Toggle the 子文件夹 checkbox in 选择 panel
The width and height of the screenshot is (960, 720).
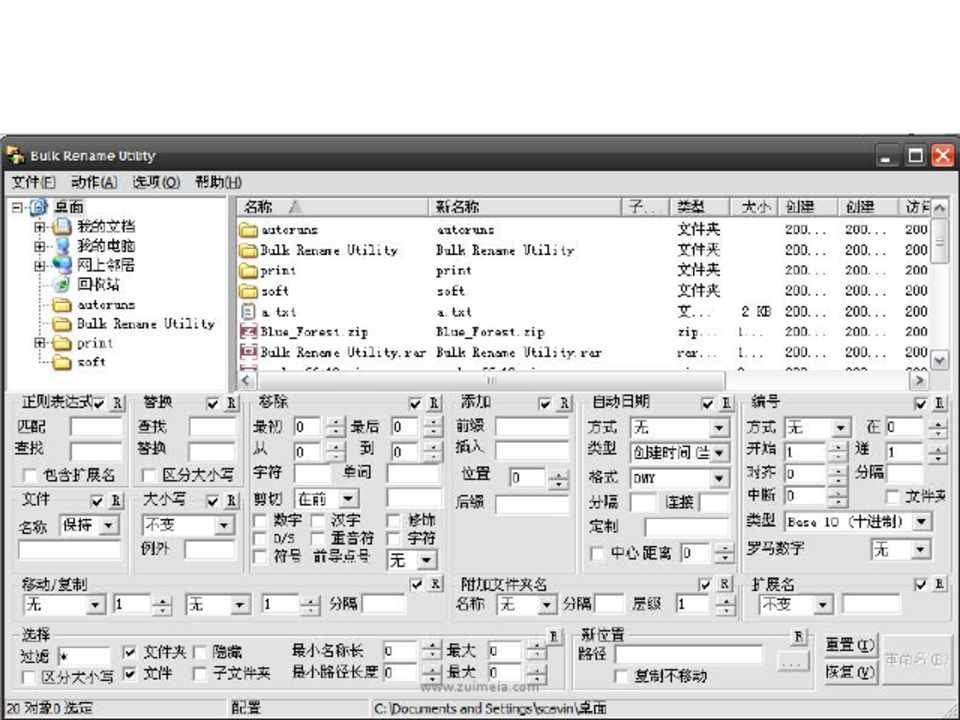tap(200, 674)
